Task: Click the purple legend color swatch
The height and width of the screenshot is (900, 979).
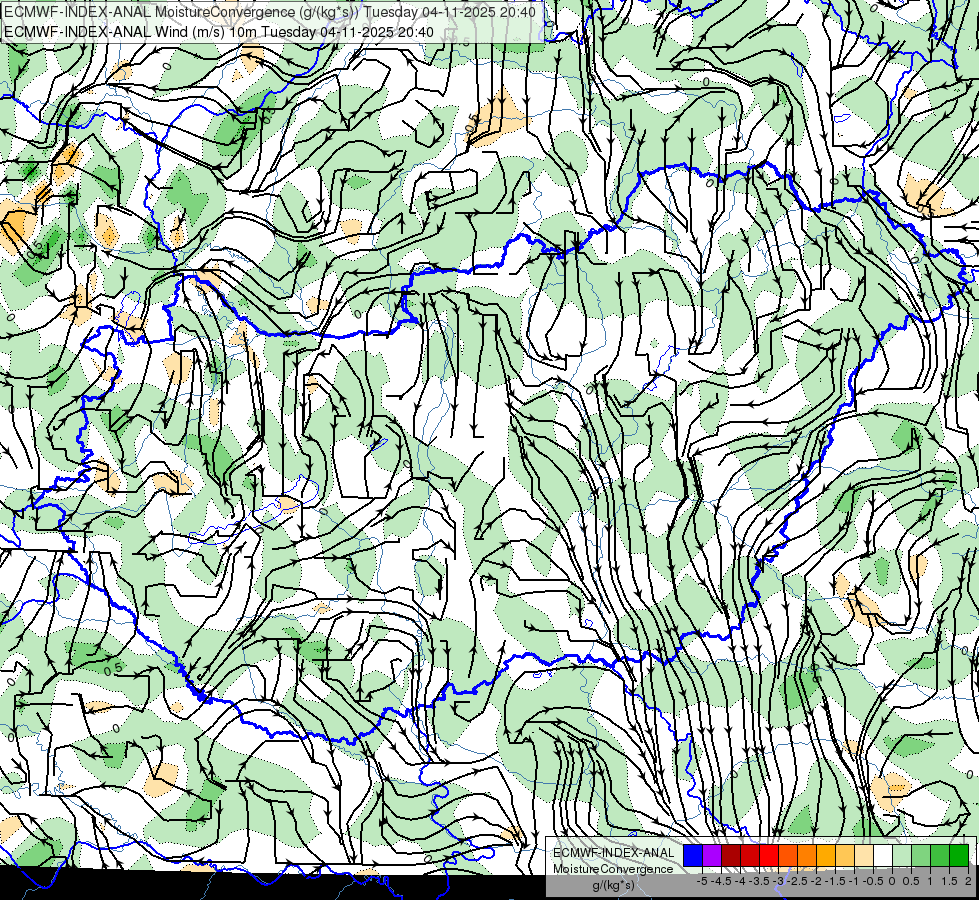Action: (x=712, y=855)
